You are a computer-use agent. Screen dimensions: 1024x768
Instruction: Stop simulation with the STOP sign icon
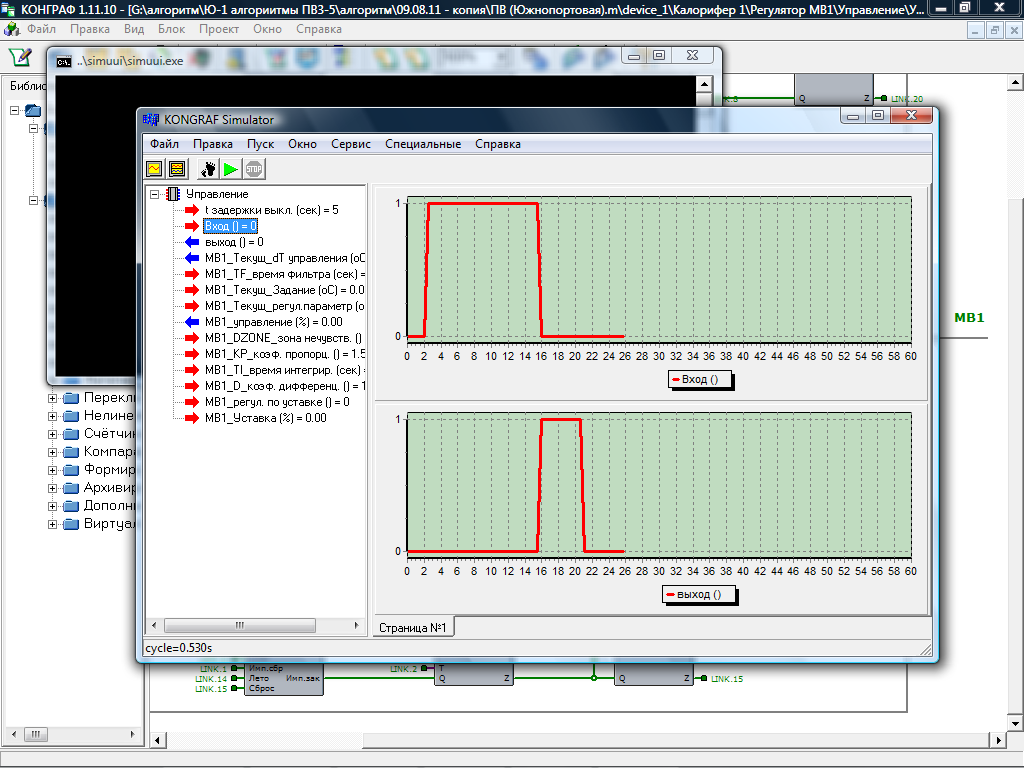(x=254, y=169)
